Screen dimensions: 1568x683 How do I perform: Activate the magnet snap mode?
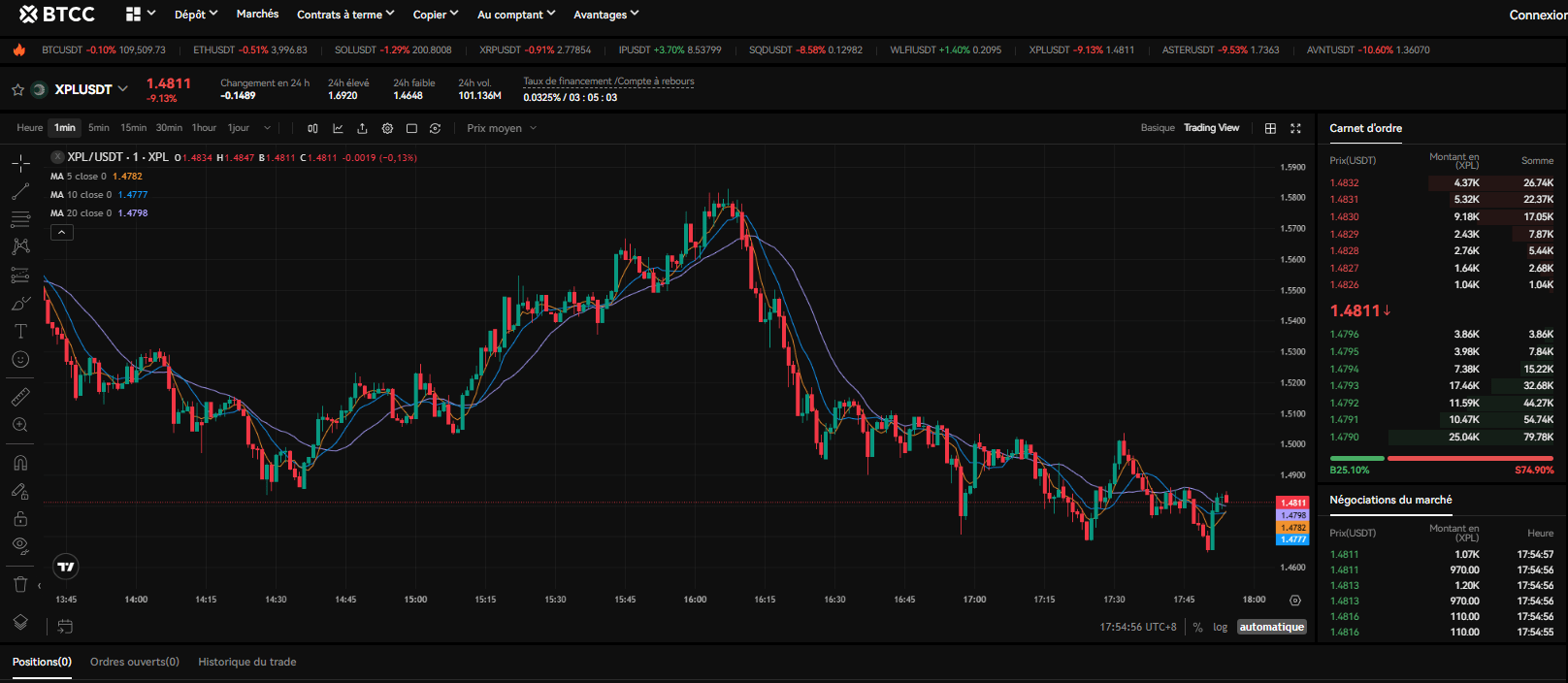20,463
